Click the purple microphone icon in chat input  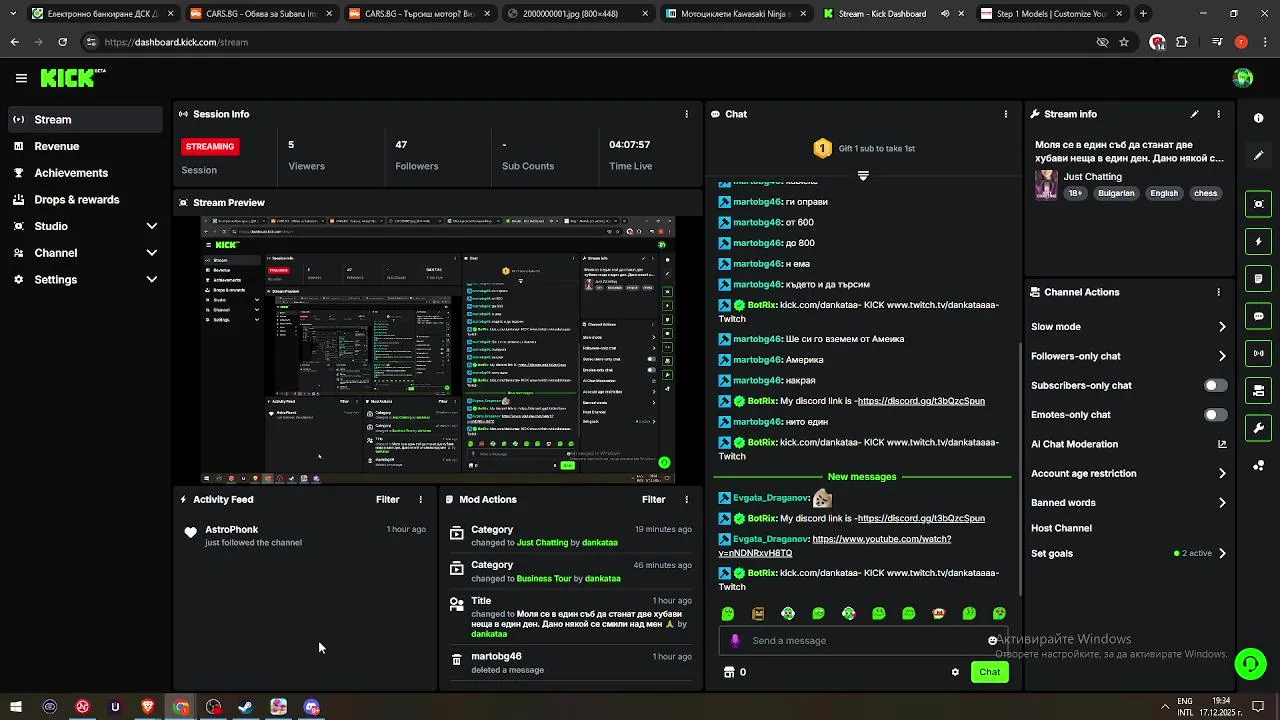(x=735, y=640)
